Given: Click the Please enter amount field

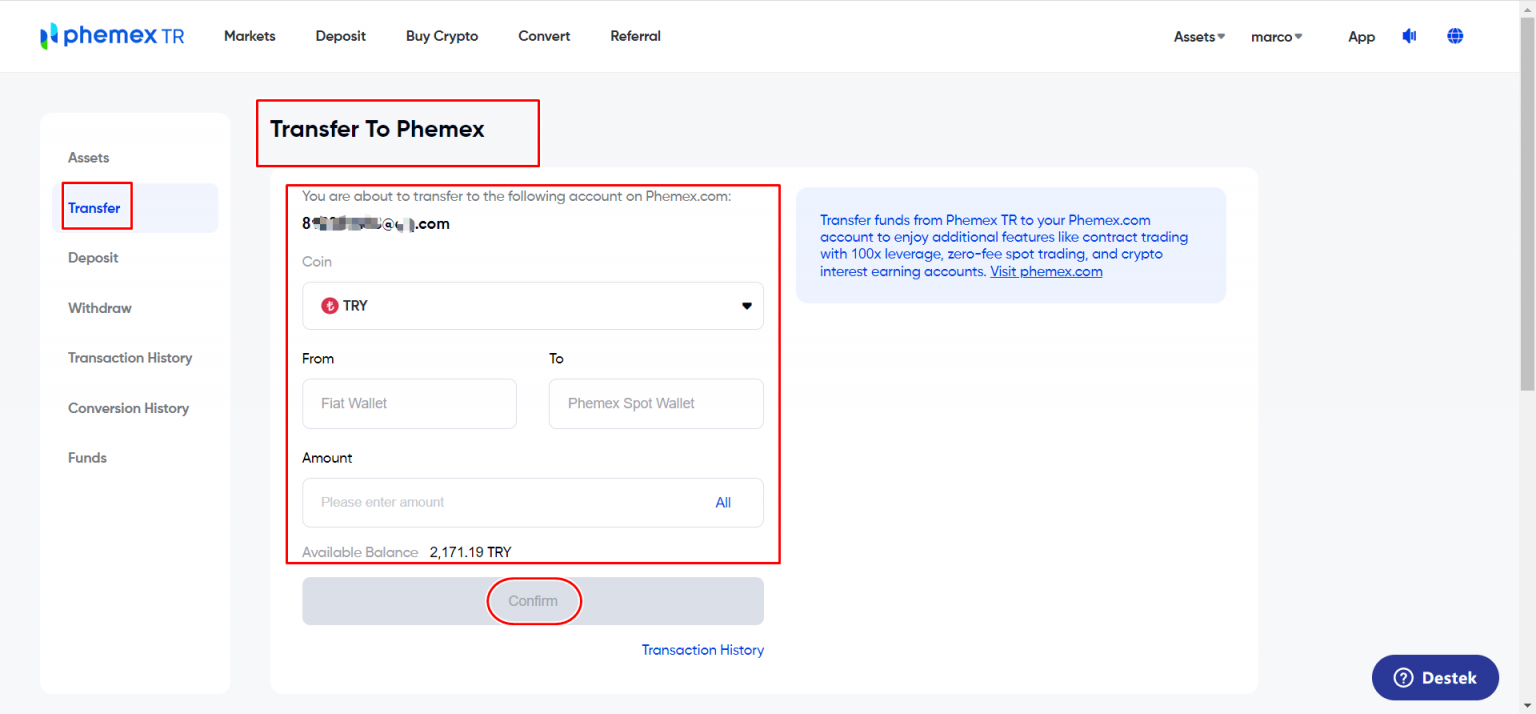Looking at the screenshot, I should tap(450, 502).
